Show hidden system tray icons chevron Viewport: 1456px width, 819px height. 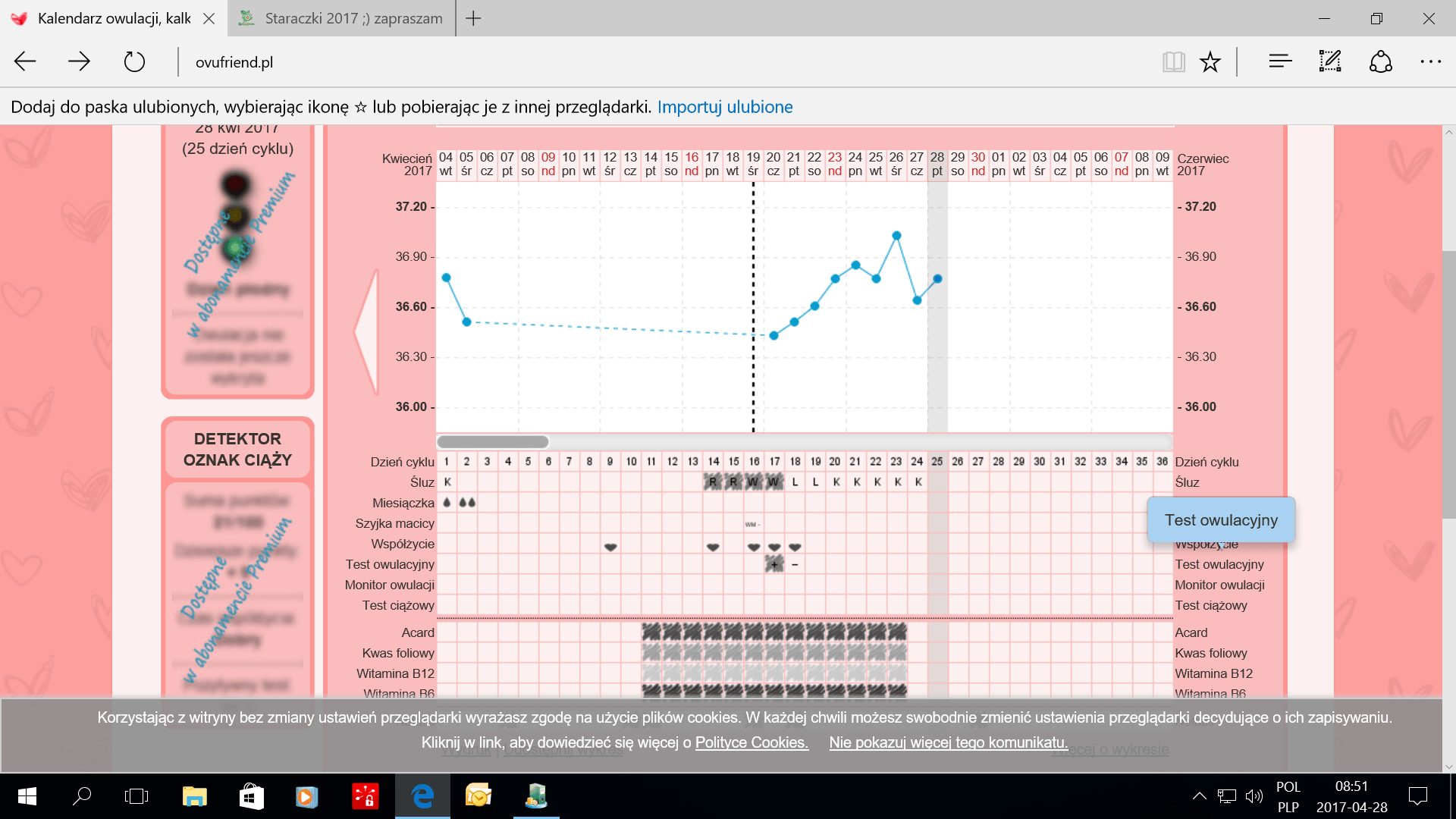[1199, 795]
